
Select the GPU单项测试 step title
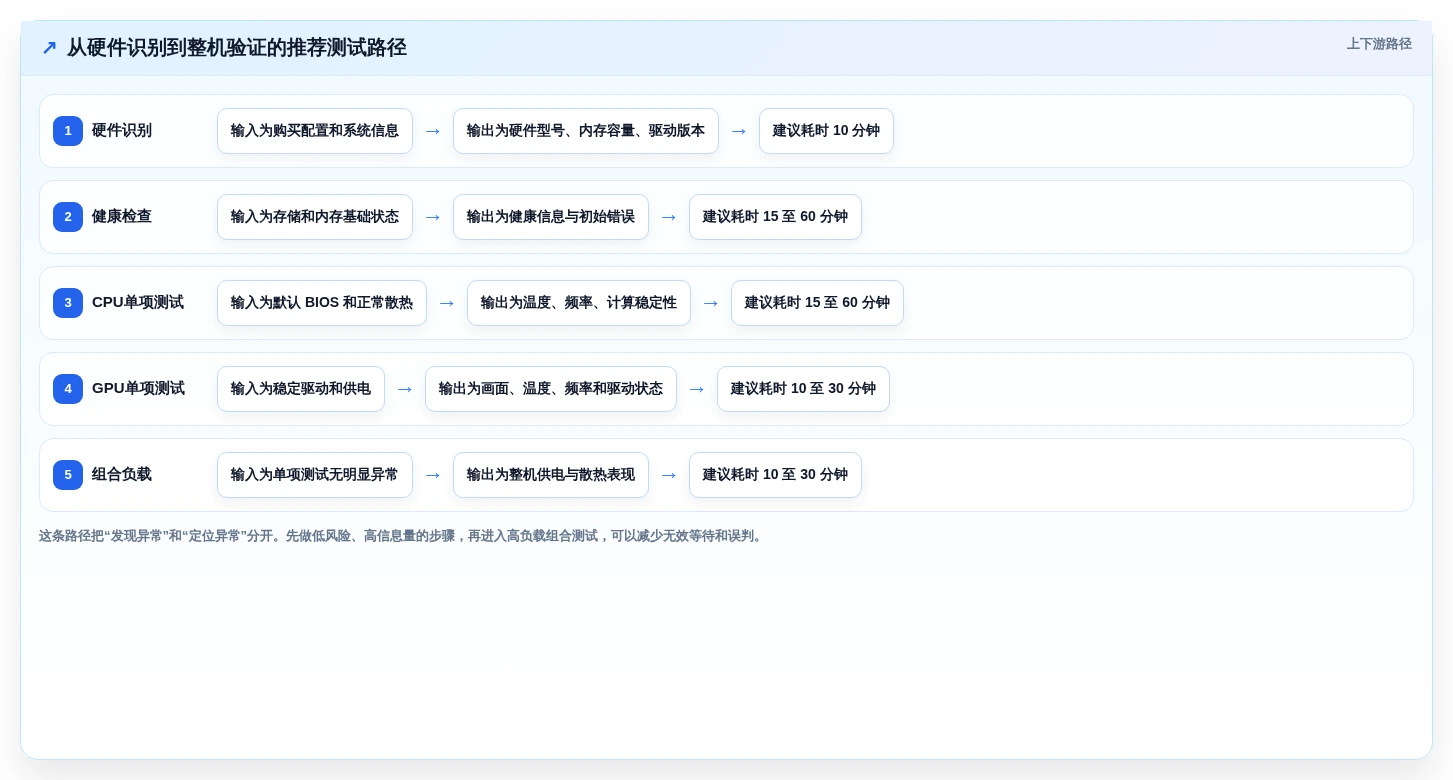coord(138,389)
